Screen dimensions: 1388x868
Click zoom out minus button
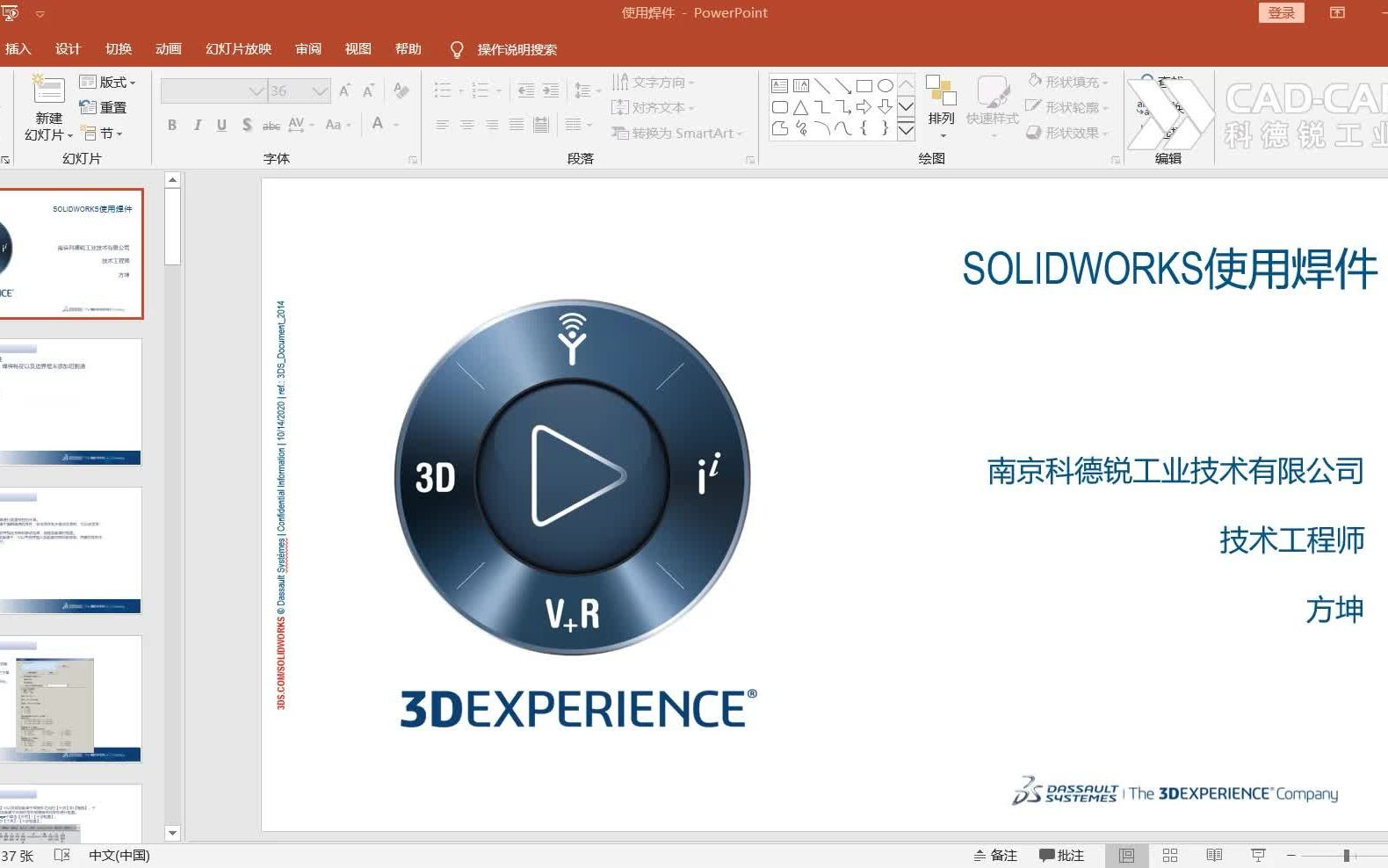[x=1291, y=855]
